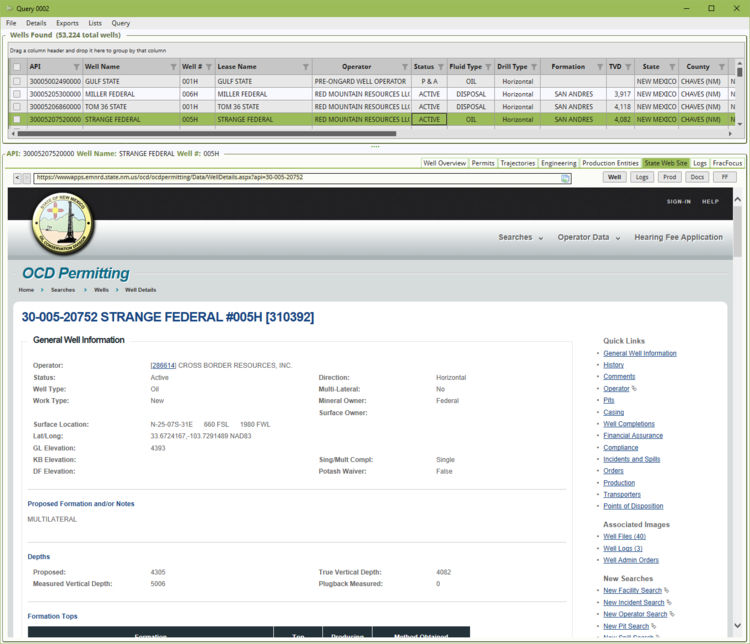
Task: Click the icon beside New Pit Search
Action: click(x=654, y=626)
